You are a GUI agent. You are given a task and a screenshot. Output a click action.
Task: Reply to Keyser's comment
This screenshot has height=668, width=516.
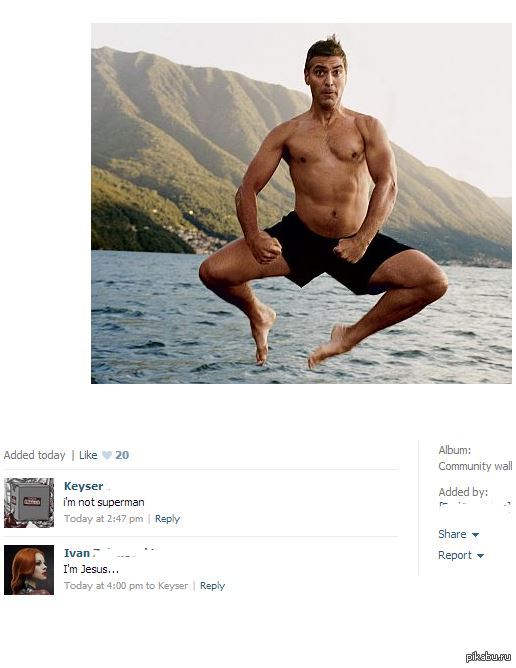(167, 519)
